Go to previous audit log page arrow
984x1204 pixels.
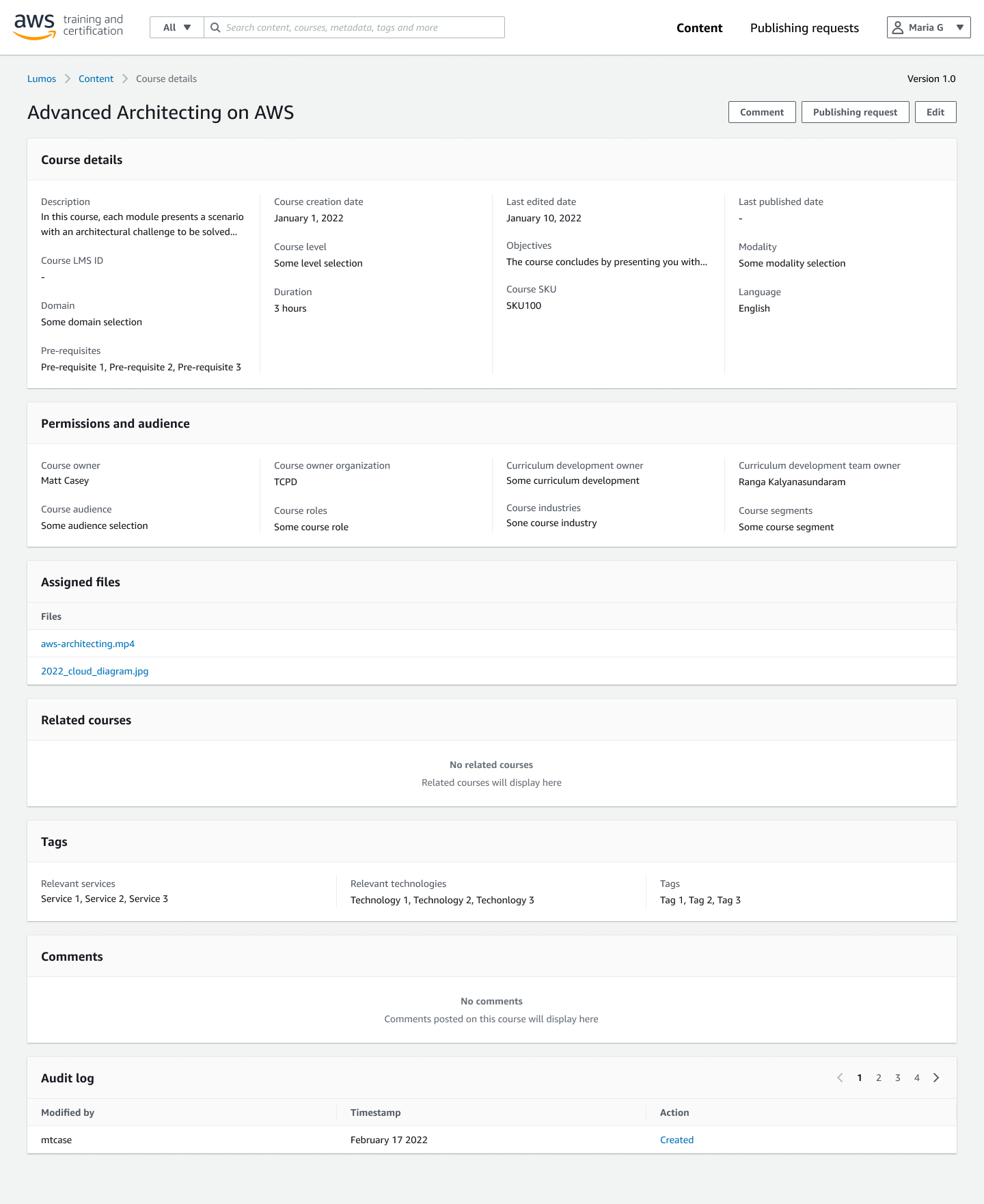click(x=840, y=1078)
